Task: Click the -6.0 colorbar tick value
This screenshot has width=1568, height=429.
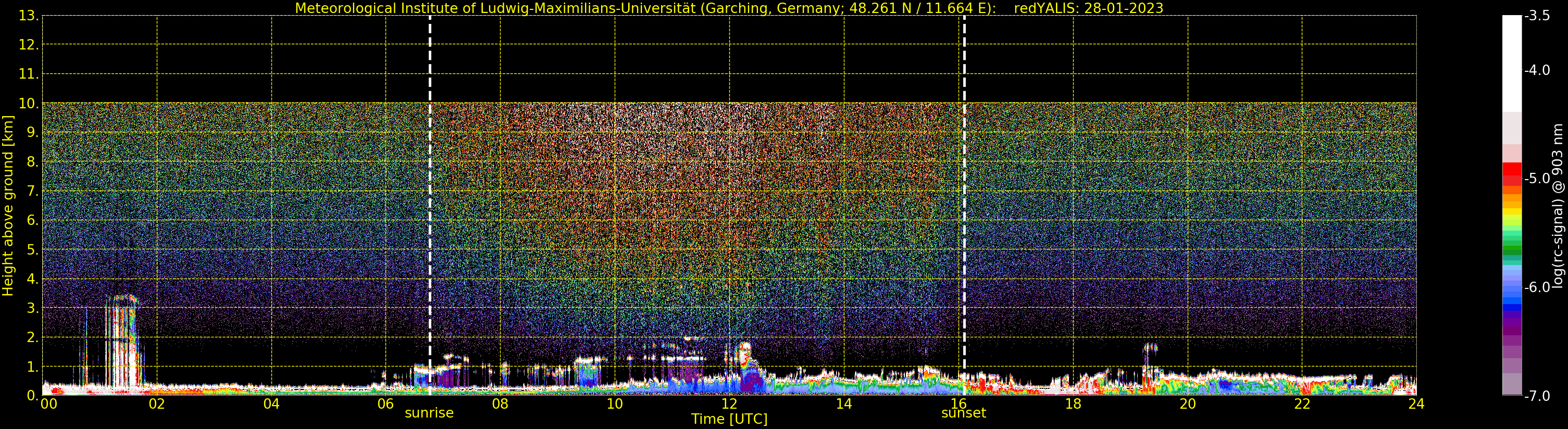Action: [1538, 287]
